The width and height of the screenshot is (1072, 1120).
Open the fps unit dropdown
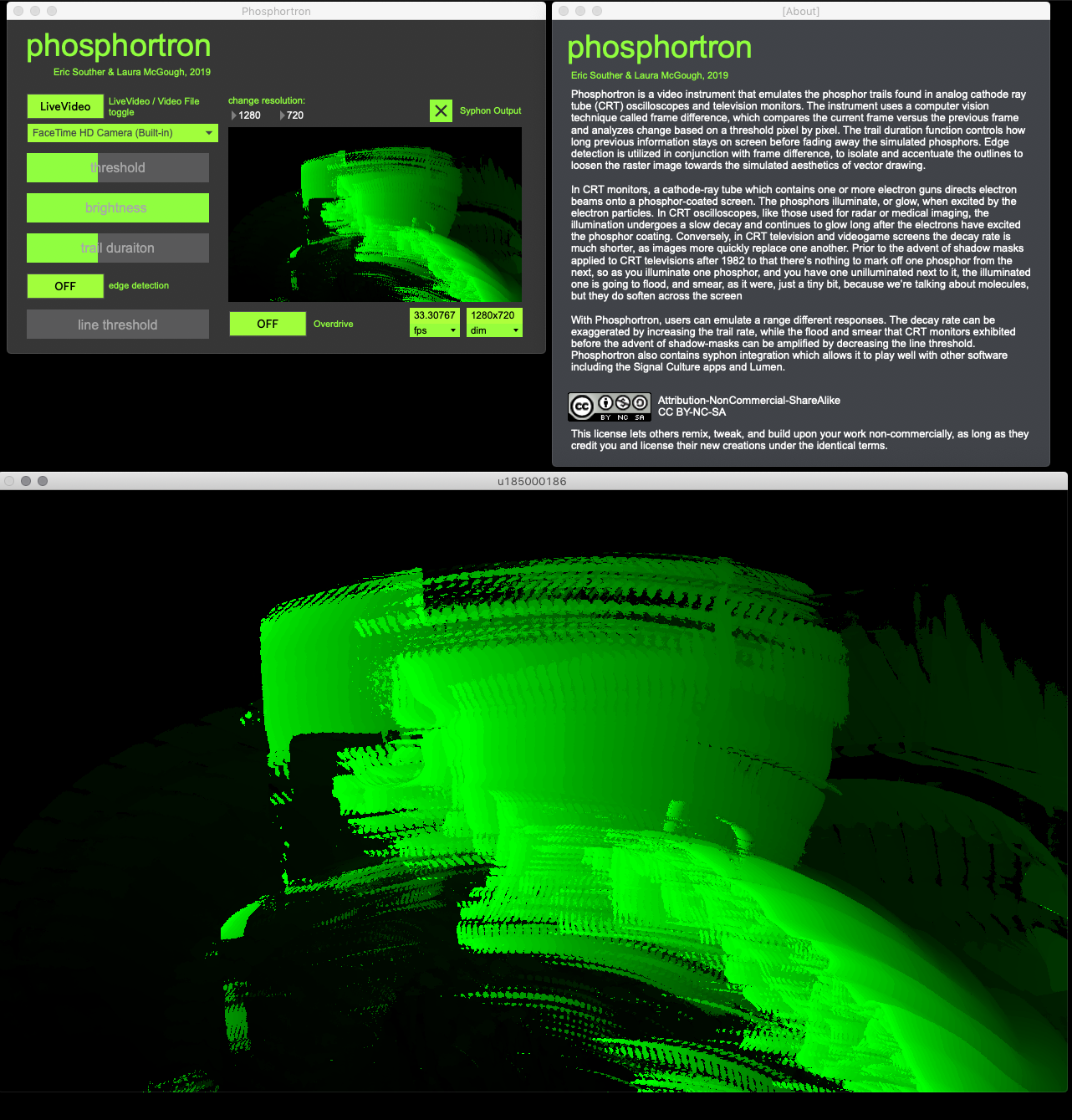(x=434, y=331)
